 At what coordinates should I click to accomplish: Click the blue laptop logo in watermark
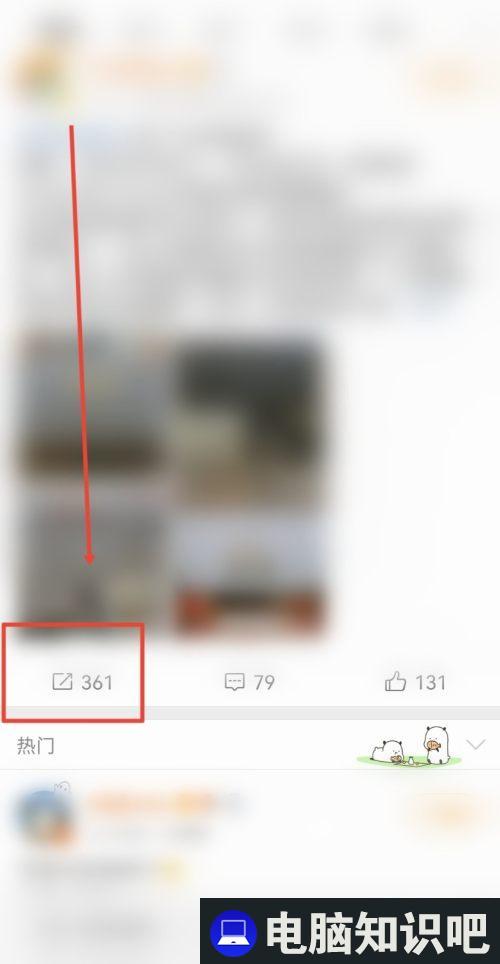(233, 932)
